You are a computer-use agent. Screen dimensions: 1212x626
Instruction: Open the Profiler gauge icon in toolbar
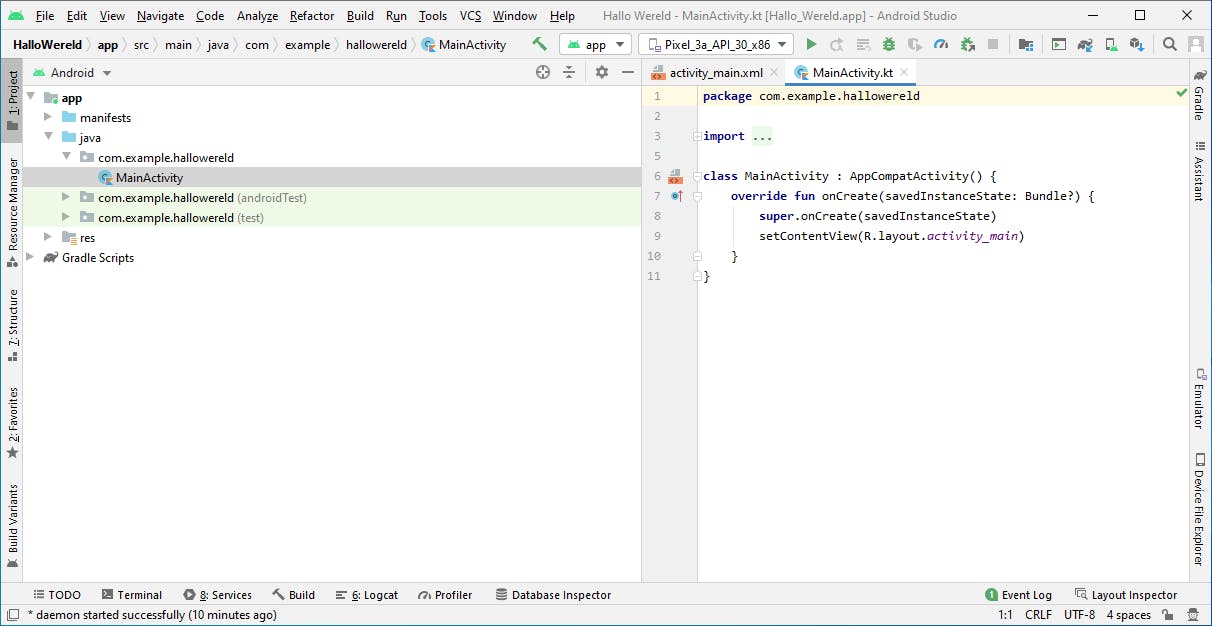point(941,44)
